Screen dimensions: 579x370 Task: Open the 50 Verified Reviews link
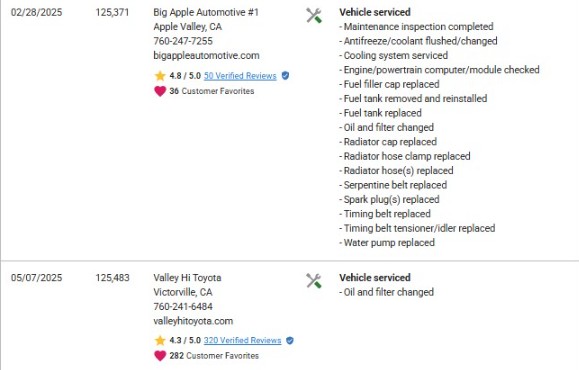[x=240, y=76]
